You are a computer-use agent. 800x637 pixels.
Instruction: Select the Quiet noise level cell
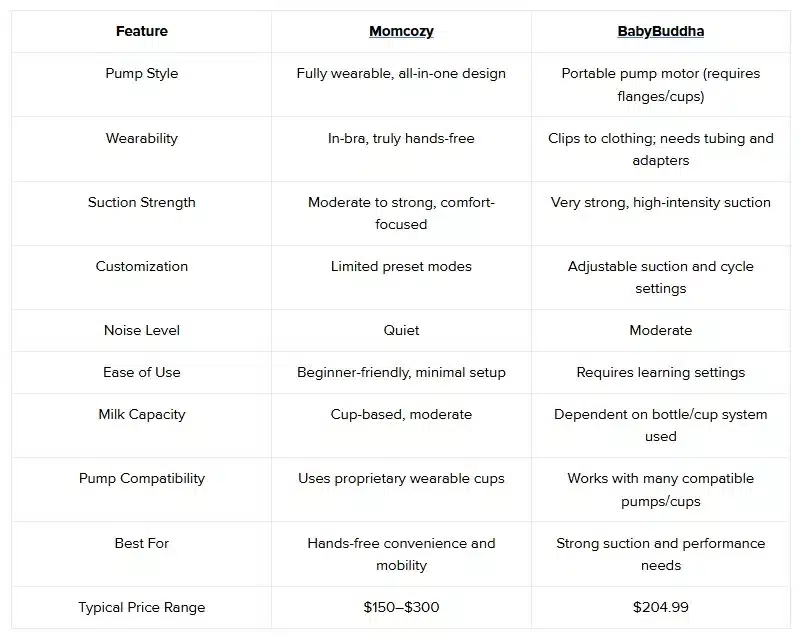pyautogui.click(x=401, y=330)
